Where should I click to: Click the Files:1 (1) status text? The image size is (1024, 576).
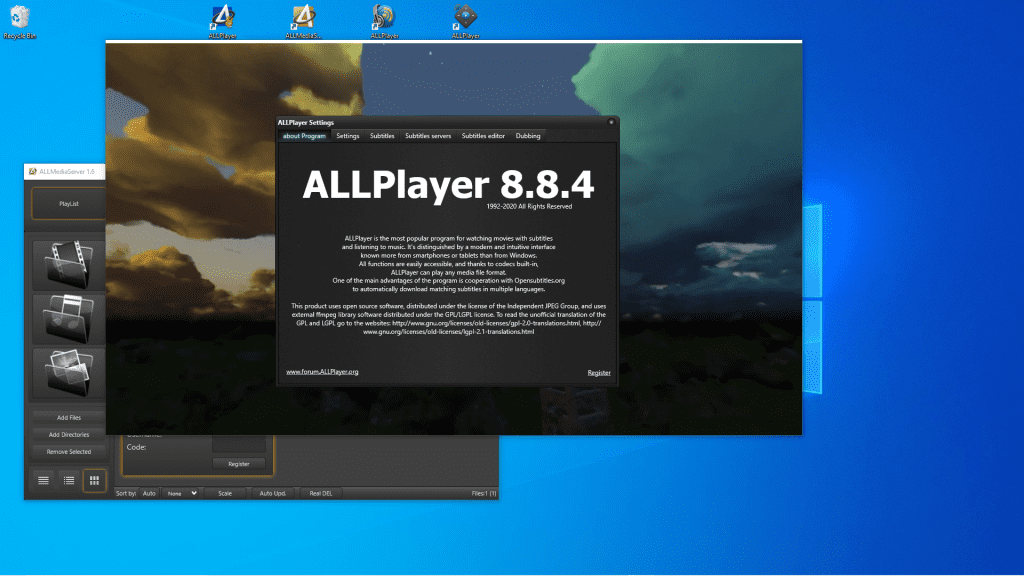coord(483,493)
